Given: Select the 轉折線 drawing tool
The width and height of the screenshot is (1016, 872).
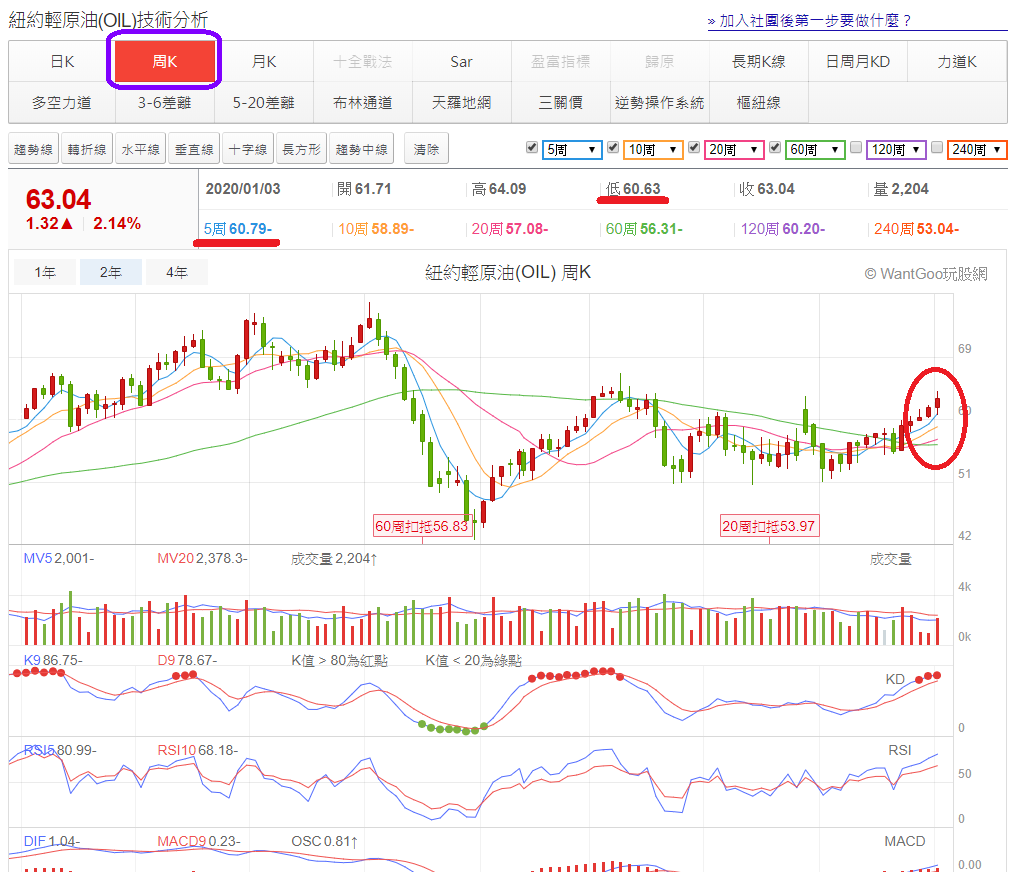Looking at the screenshot, I should (x=87, y=150).
